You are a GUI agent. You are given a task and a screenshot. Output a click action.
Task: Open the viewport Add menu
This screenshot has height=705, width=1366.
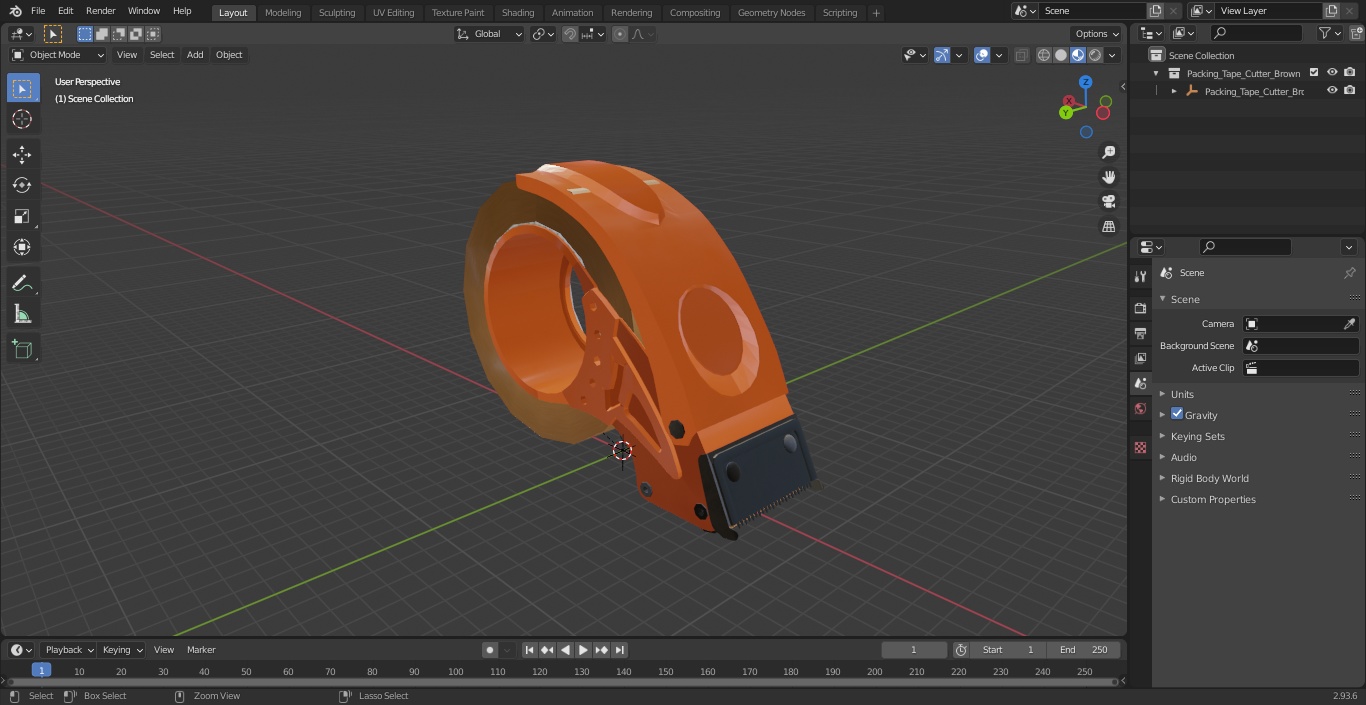[x=195, y=55]
